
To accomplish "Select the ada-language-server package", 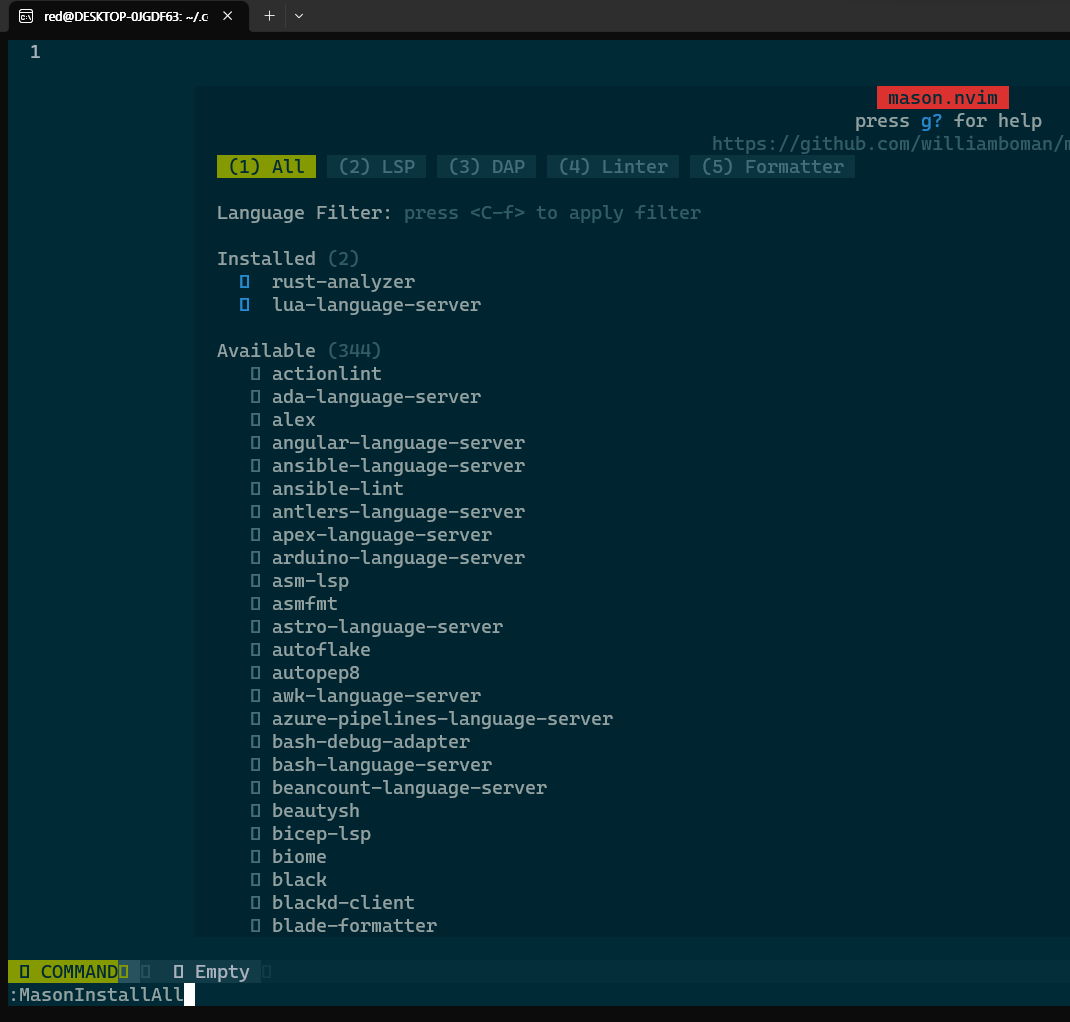I will tap(376, 397).
